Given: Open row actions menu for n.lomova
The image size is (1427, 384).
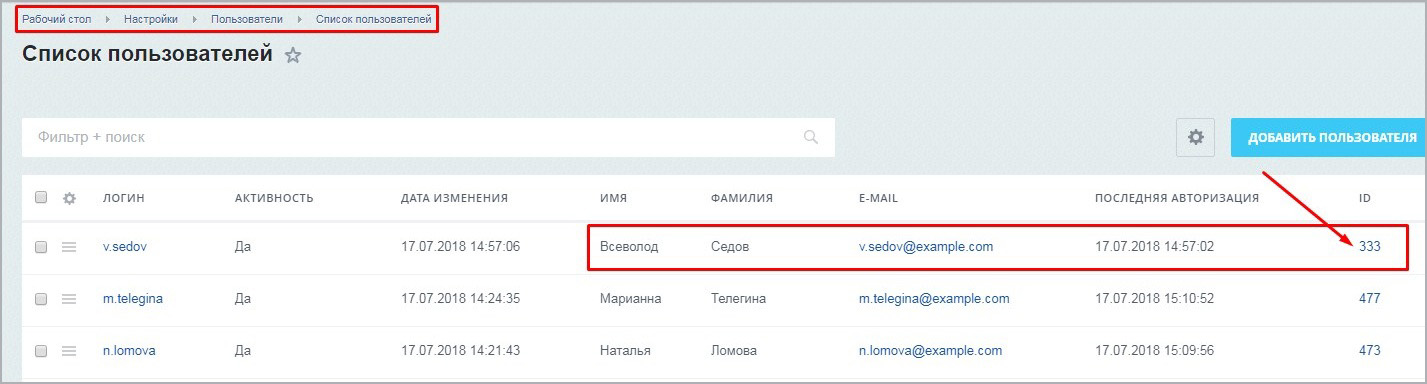Looking at the screenshot, I should pos(69,351).
